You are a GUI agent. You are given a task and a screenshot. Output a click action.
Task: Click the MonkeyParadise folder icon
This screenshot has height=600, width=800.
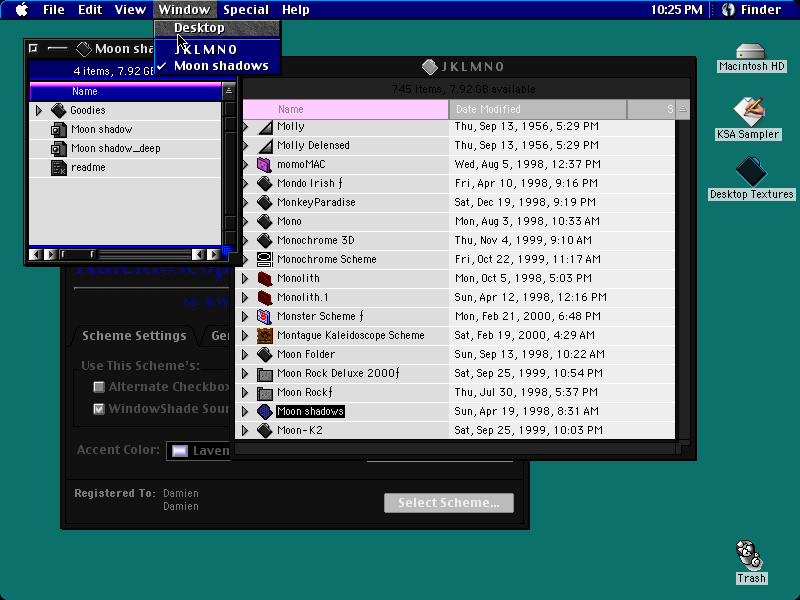click(264, 203)
